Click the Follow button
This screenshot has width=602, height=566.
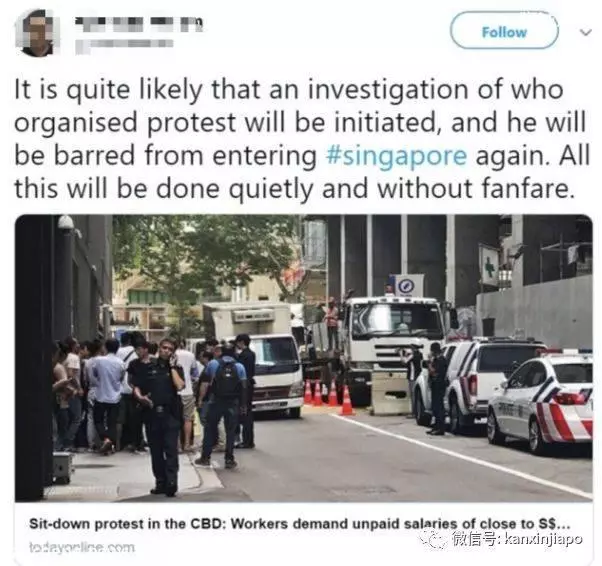pyautogui.click(x=504, y=31)
